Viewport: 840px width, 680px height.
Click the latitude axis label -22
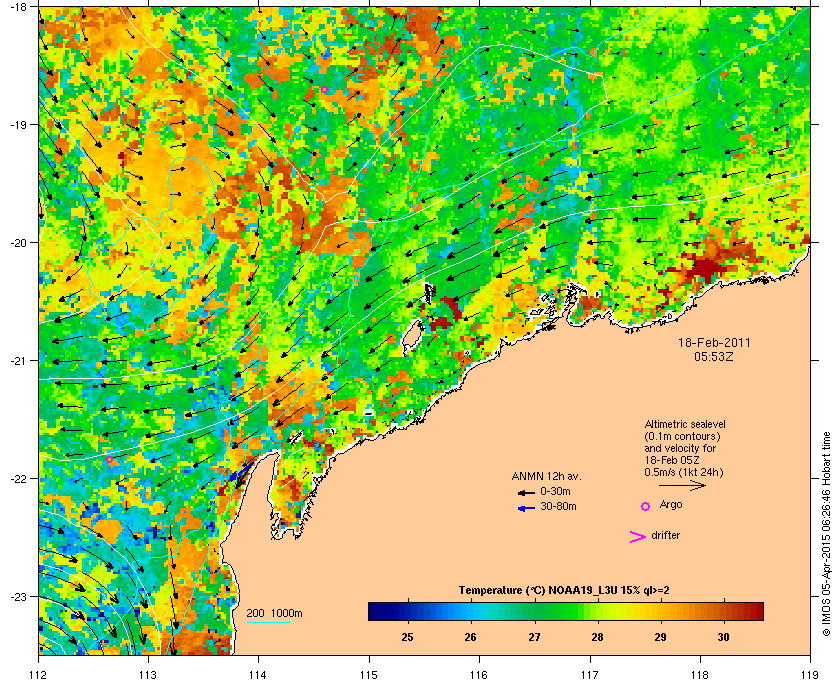(x=18, y=479)
